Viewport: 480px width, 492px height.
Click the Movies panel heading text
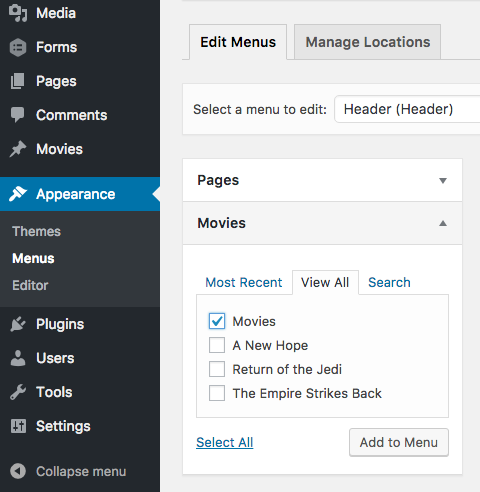[221, 223]
